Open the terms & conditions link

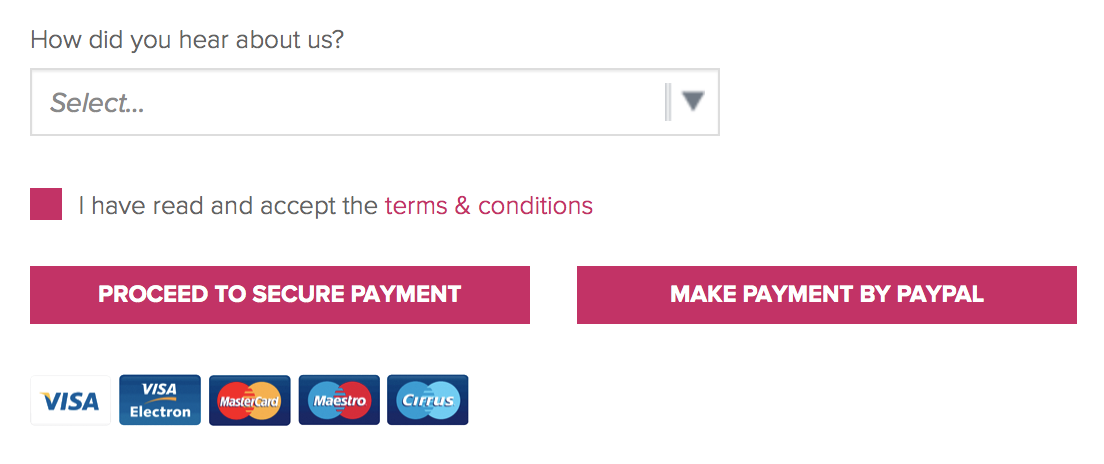coord(489,206)
